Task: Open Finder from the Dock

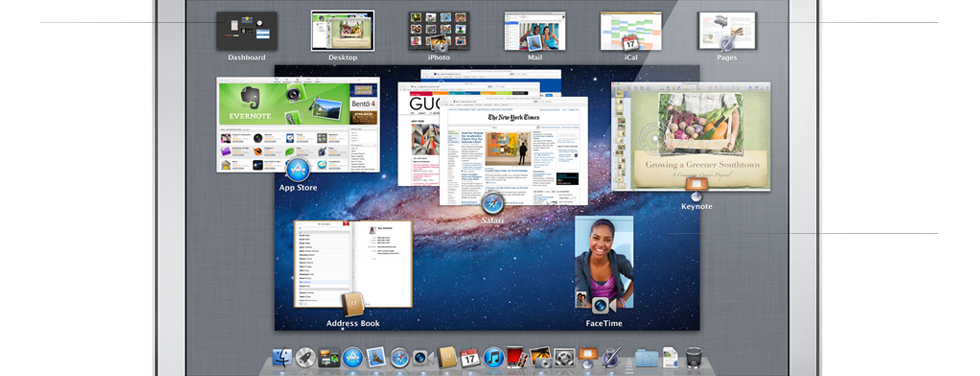Action: pos(282,357)
